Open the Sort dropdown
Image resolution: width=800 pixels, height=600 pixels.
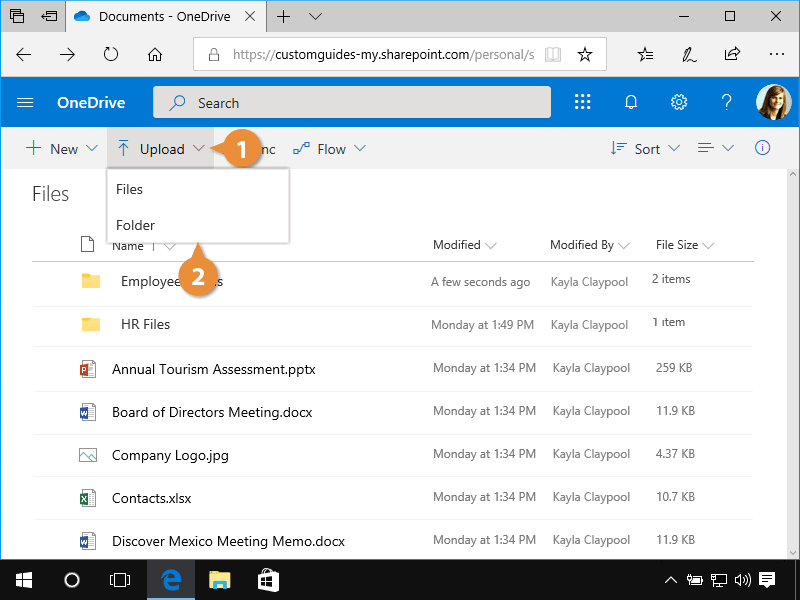click(645, 148)
